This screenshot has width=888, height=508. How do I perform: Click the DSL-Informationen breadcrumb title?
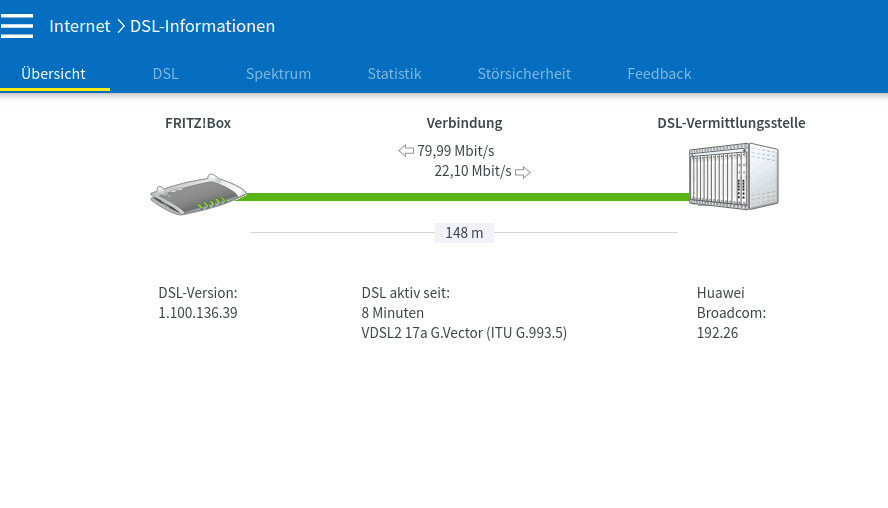(202, 26)
